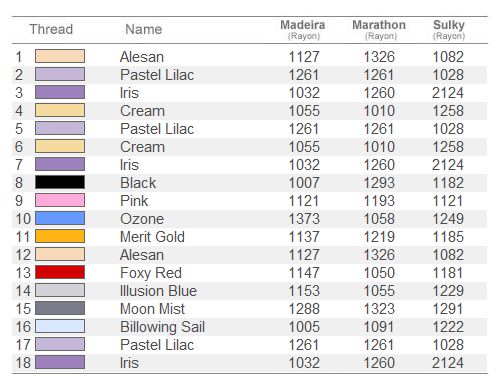
Task: Click the Pastel Lilac name in row 17
Action: (157, 345)
